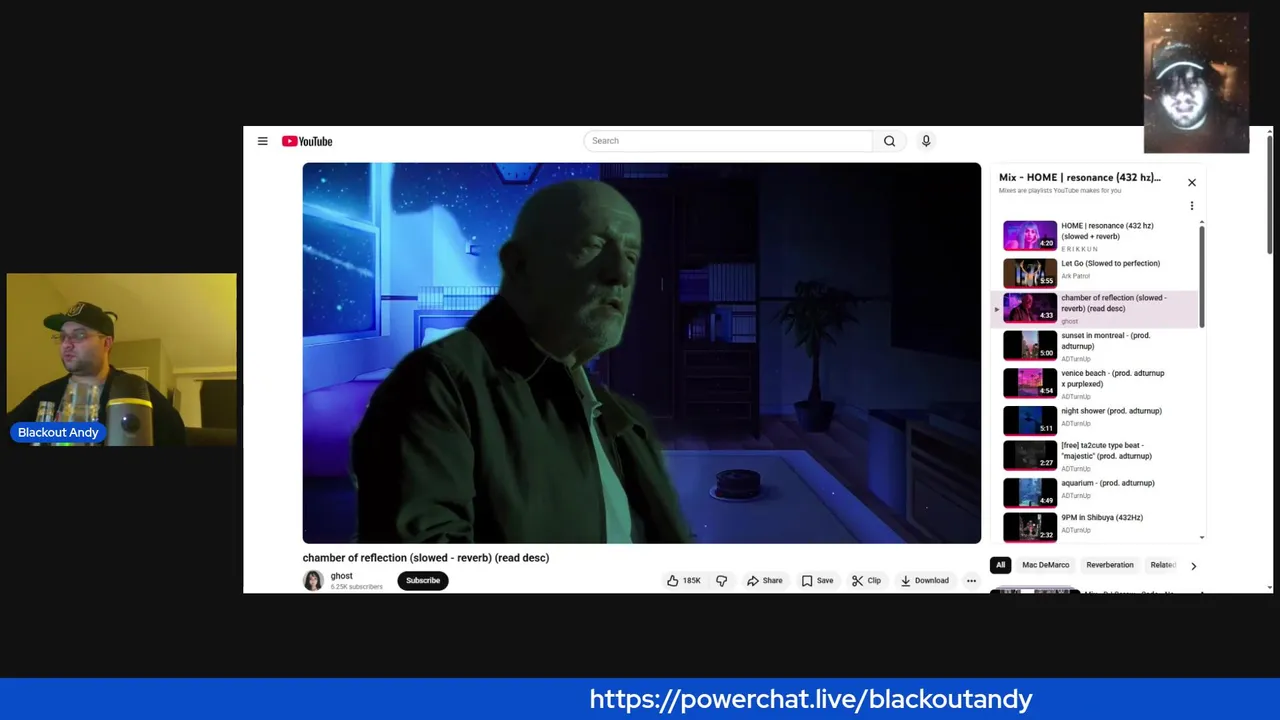Open more actions ellipsis under video
1280x720 pixels.
971,580
